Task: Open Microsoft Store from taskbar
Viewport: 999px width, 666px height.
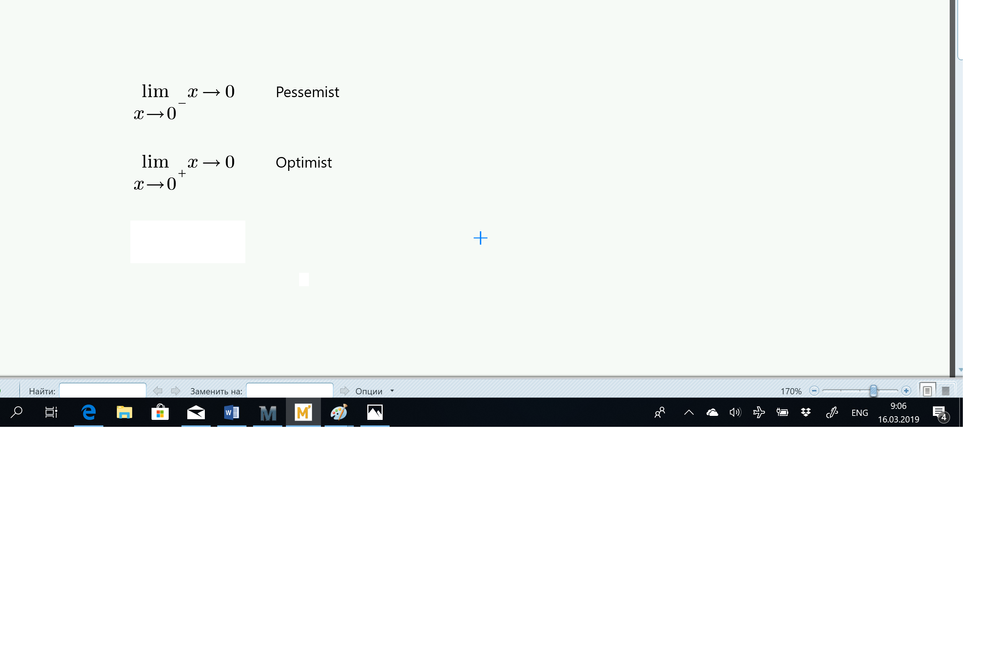Action: [x=160, y=412]
